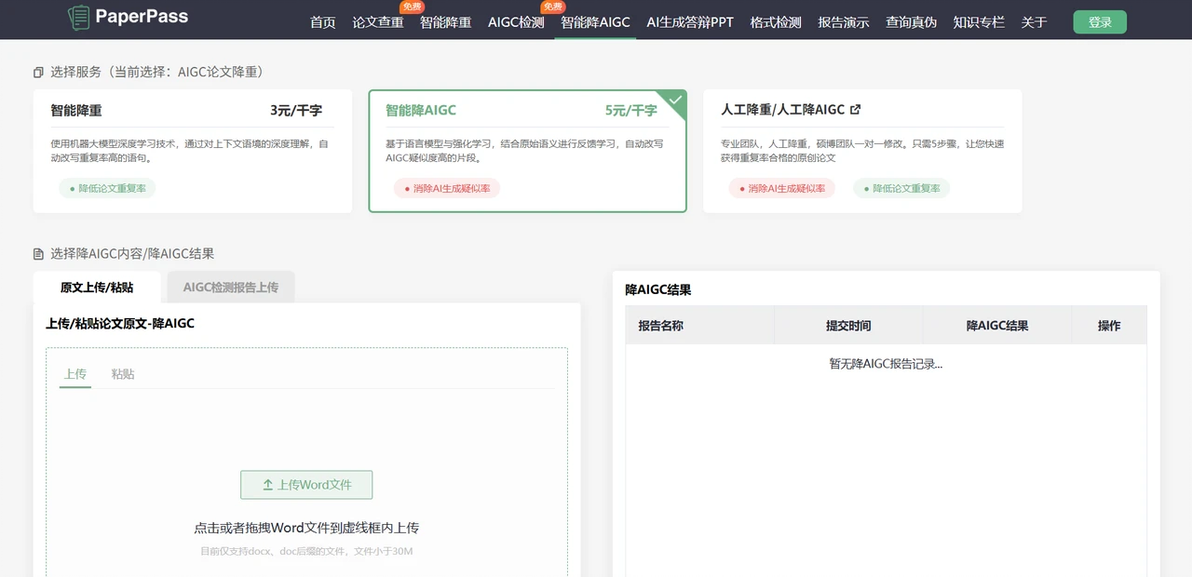1192x577 pixels.
Task: Open 关于 in the navigation bar
Action: tap(1034, 22)
